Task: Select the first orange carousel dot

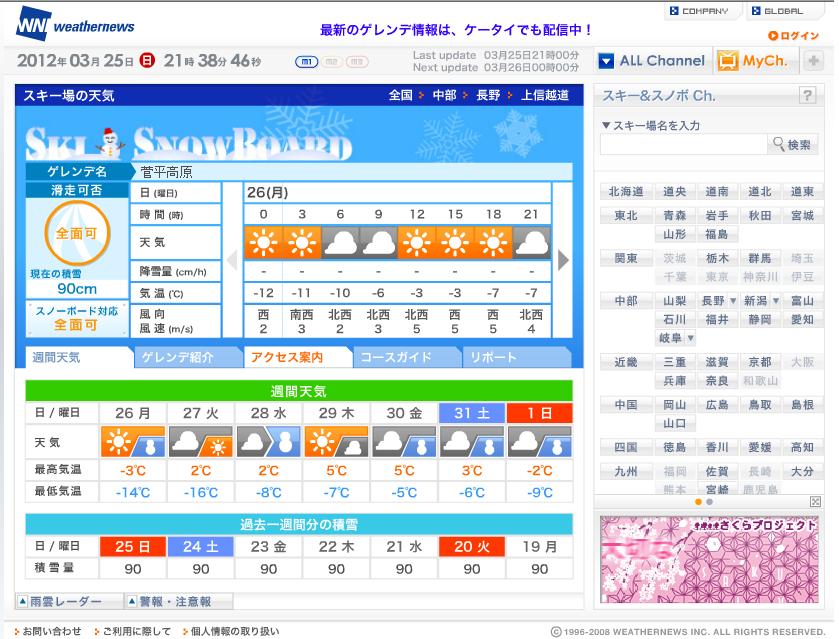Action: click(698, 502)
